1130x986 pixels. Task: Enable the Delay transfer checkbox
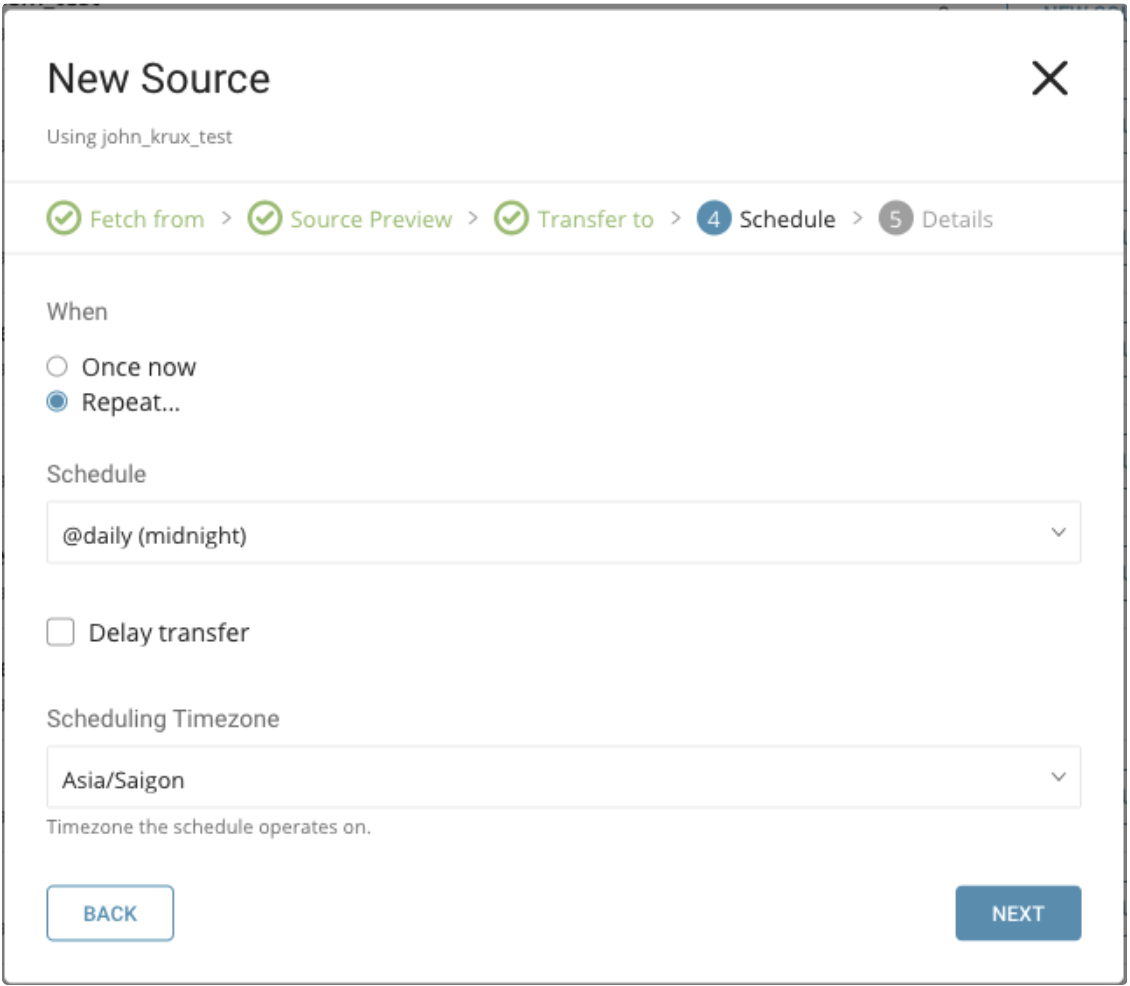point(62,632)
